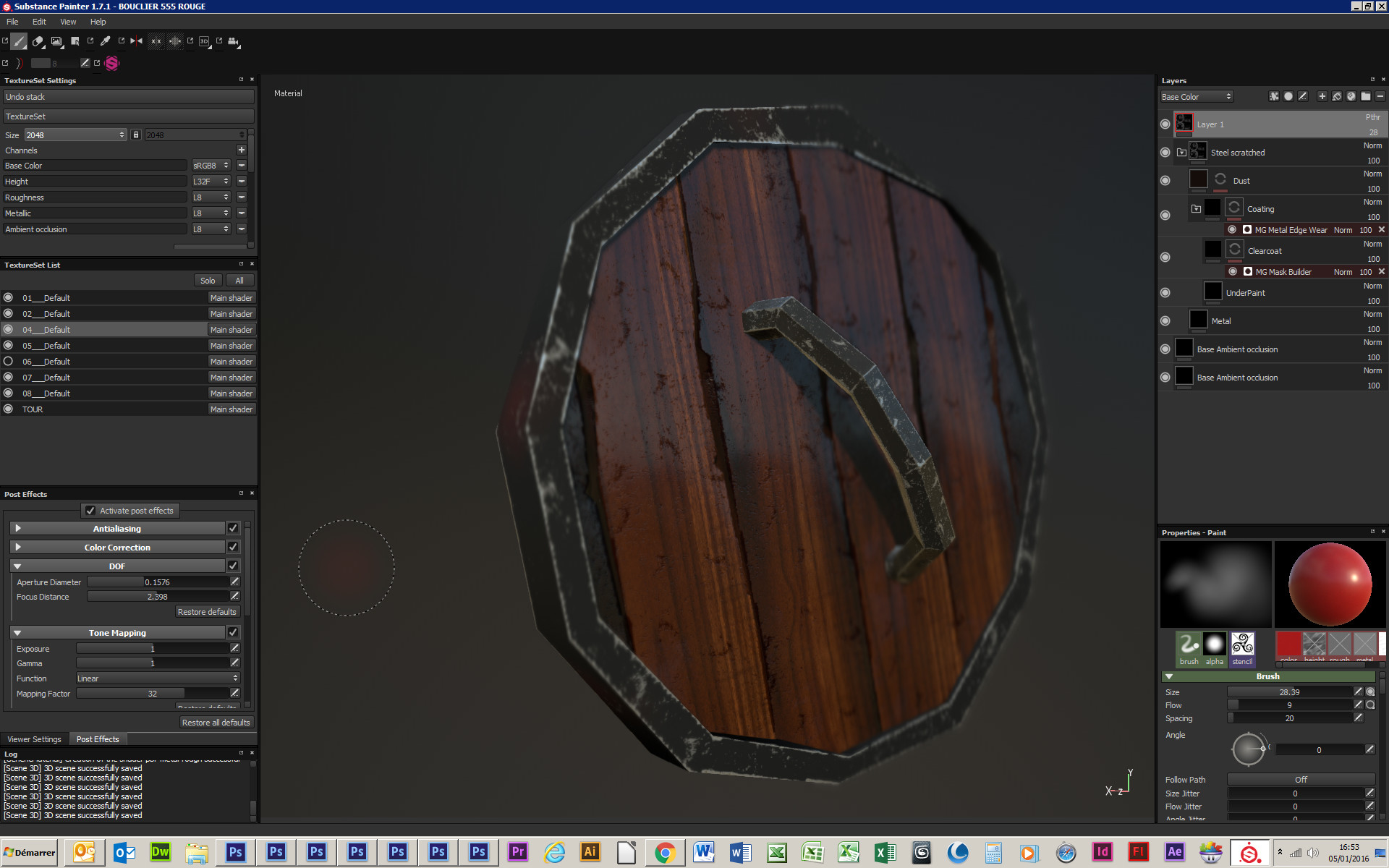Screen dimensions: 1389x868
Task: Open the Base Color channel dropdown in Layers
Action: [x=1196, y=96]
